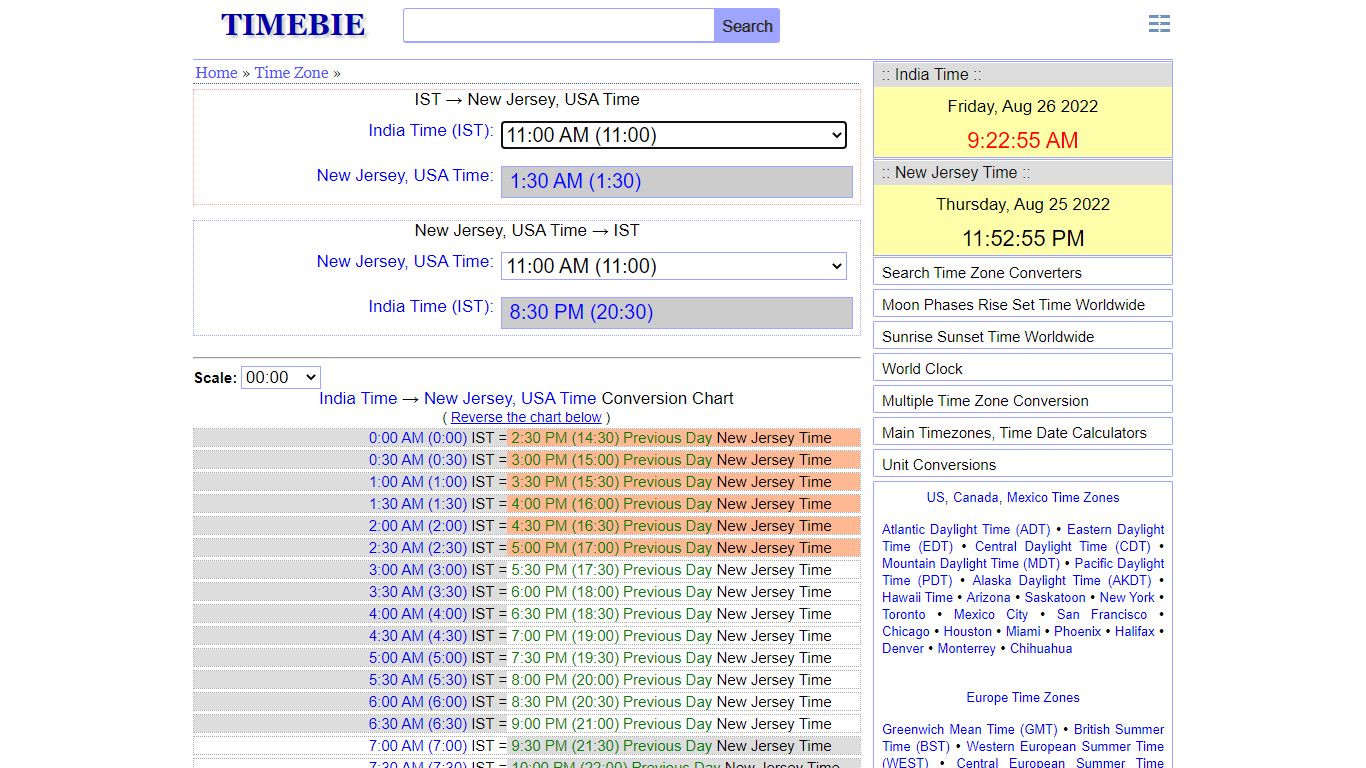Screen dimensions: 1366x768
Task: Open Phoenix time link
Action: (1078, 631)
